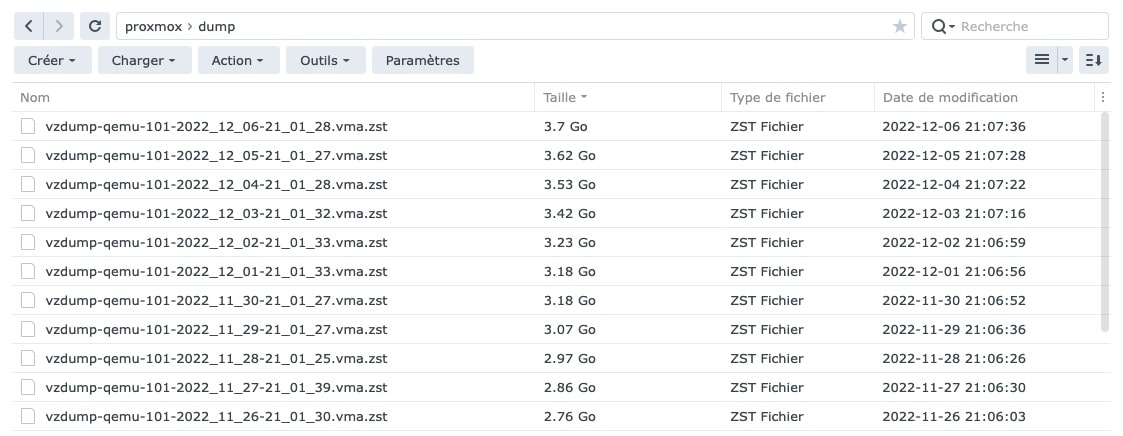
Task: Click inside the Recherche search field
Action: click(x=1030, y=27)
